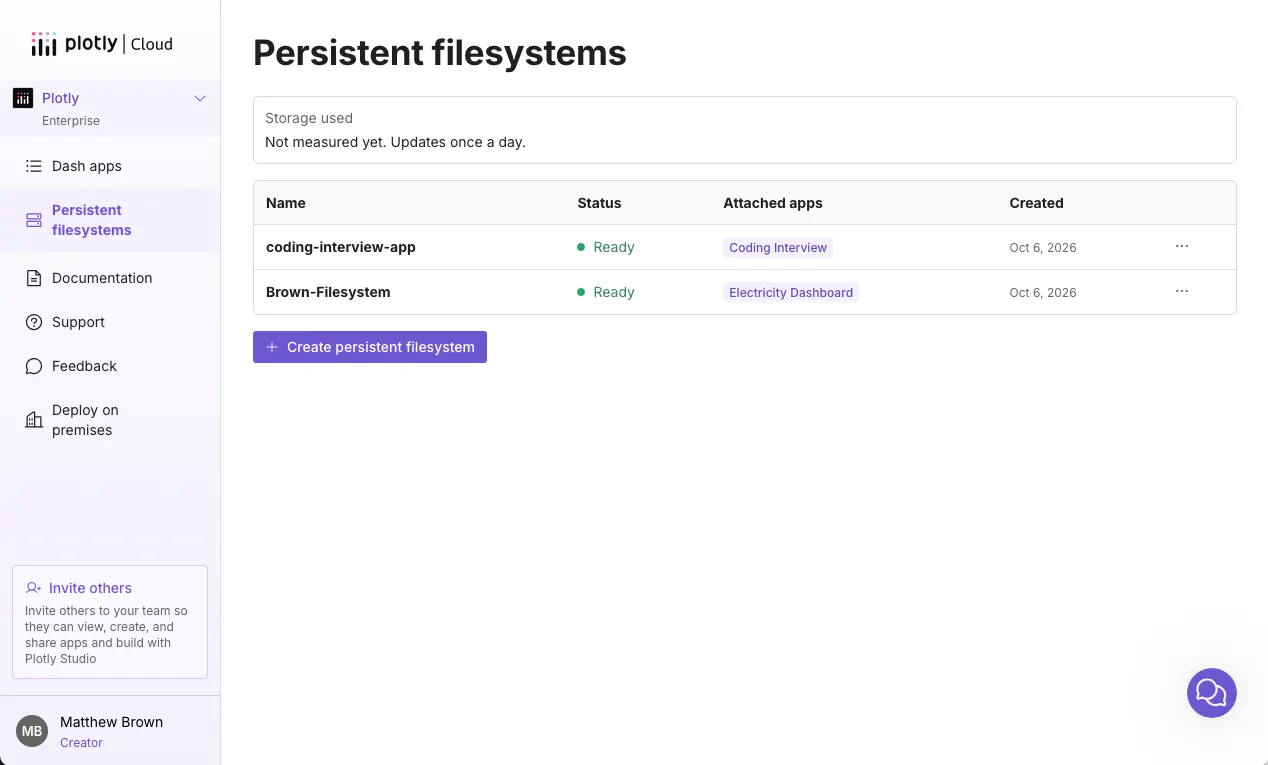
Task: Click 'Not measured yet' storage message
Action: [x=395, y=142]
